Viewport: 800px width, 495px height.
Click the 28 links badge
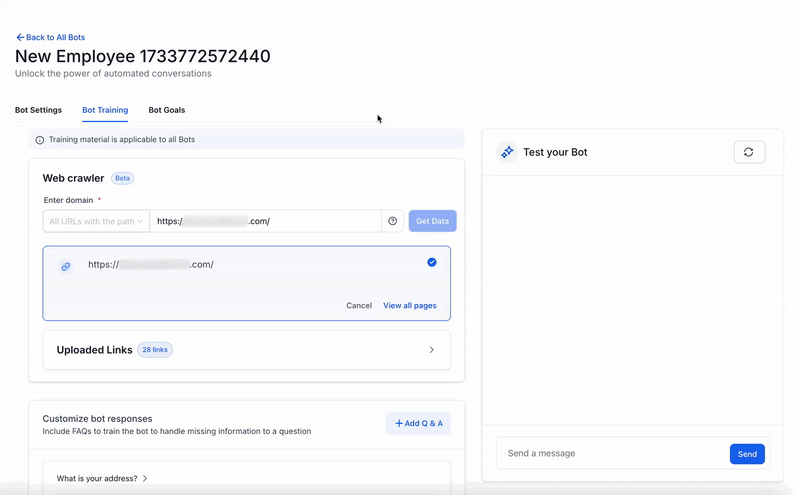(x=155, y=350)
